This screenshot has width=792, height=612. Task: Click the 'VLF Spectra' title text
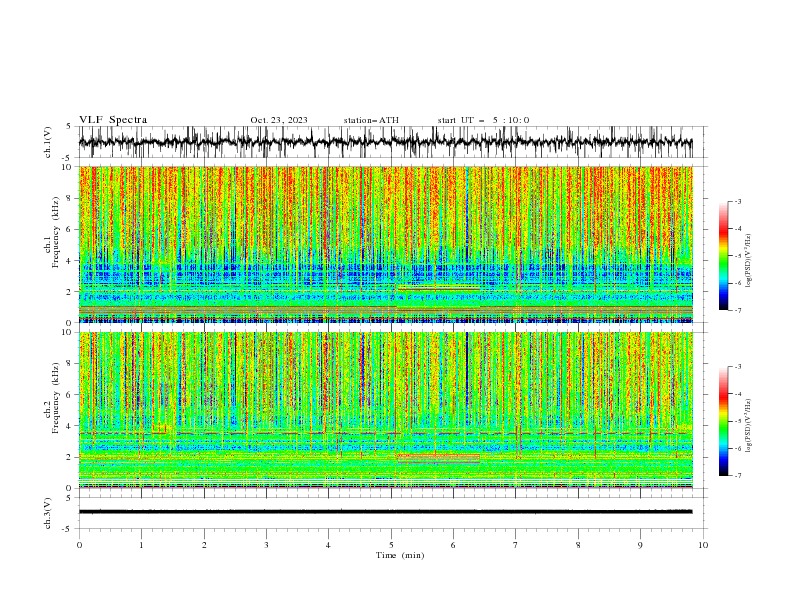(x=113, y=120)
